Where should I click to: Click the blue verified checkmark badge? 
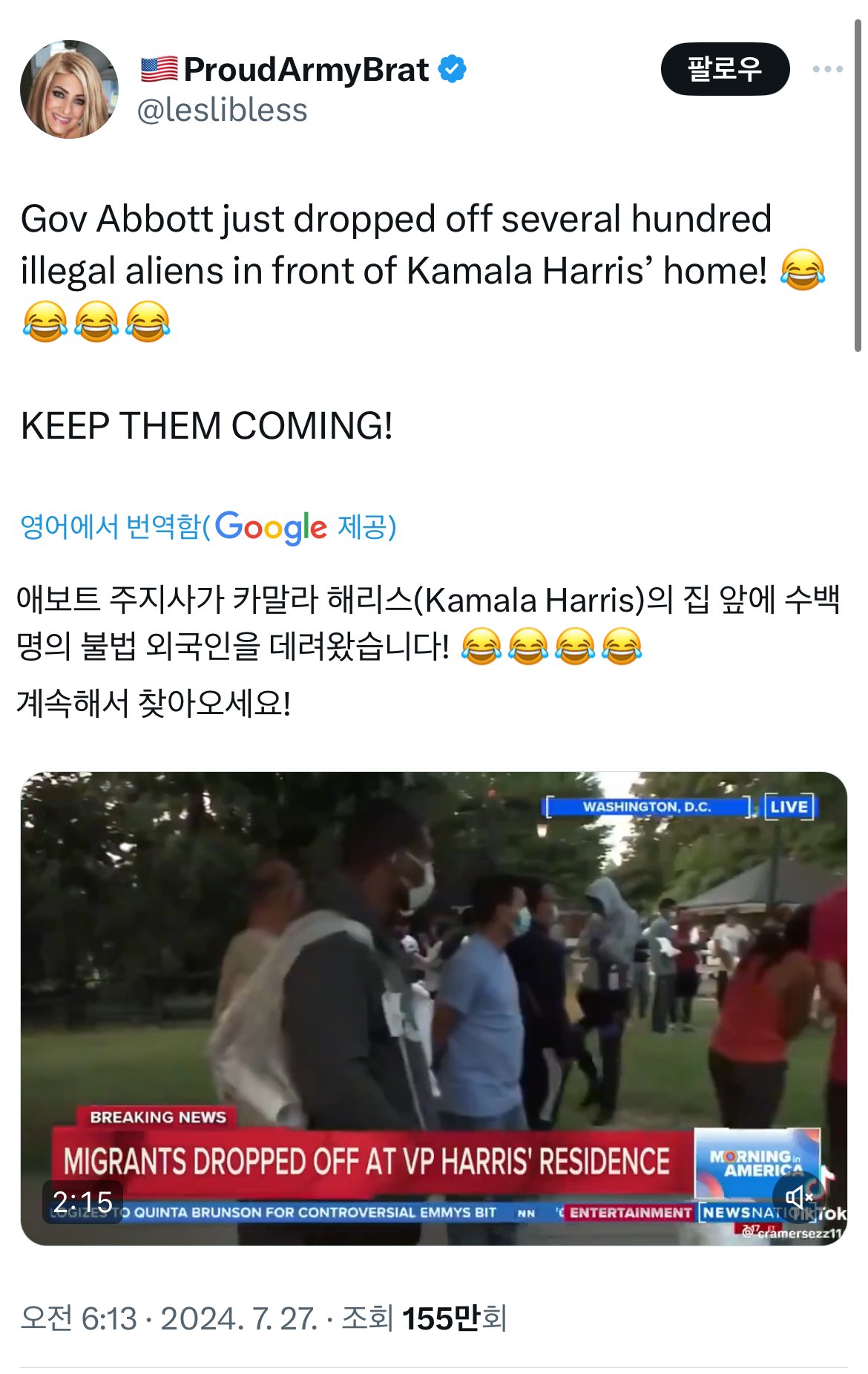pyautogui.click(x=452, y=69)
